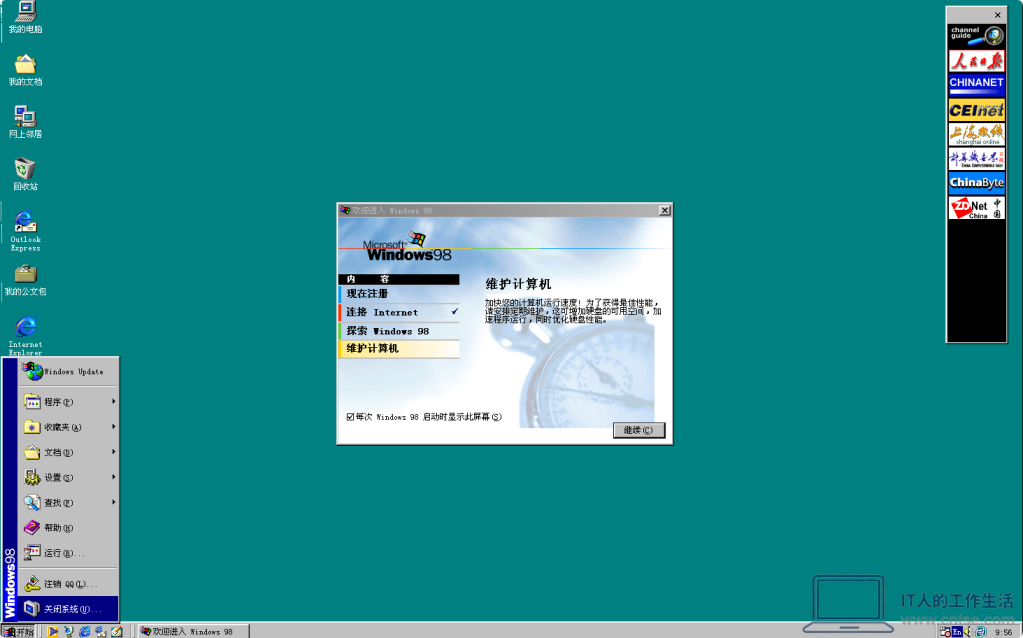The width and height of the screenshot is (1023, 638).
Task: Open the CEInet channel
Action: click(976, 110)
